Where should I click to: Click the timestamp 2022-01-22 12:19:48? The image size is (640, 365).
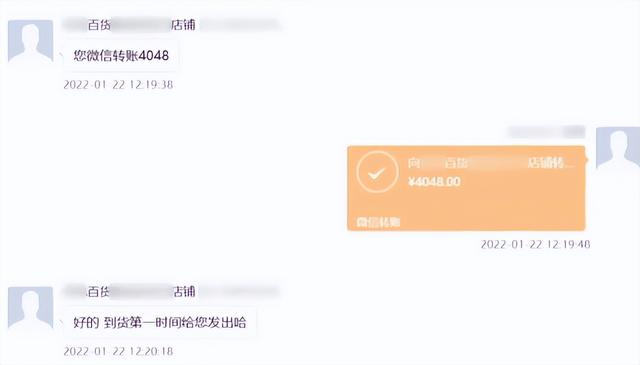[x=536, y=244]
